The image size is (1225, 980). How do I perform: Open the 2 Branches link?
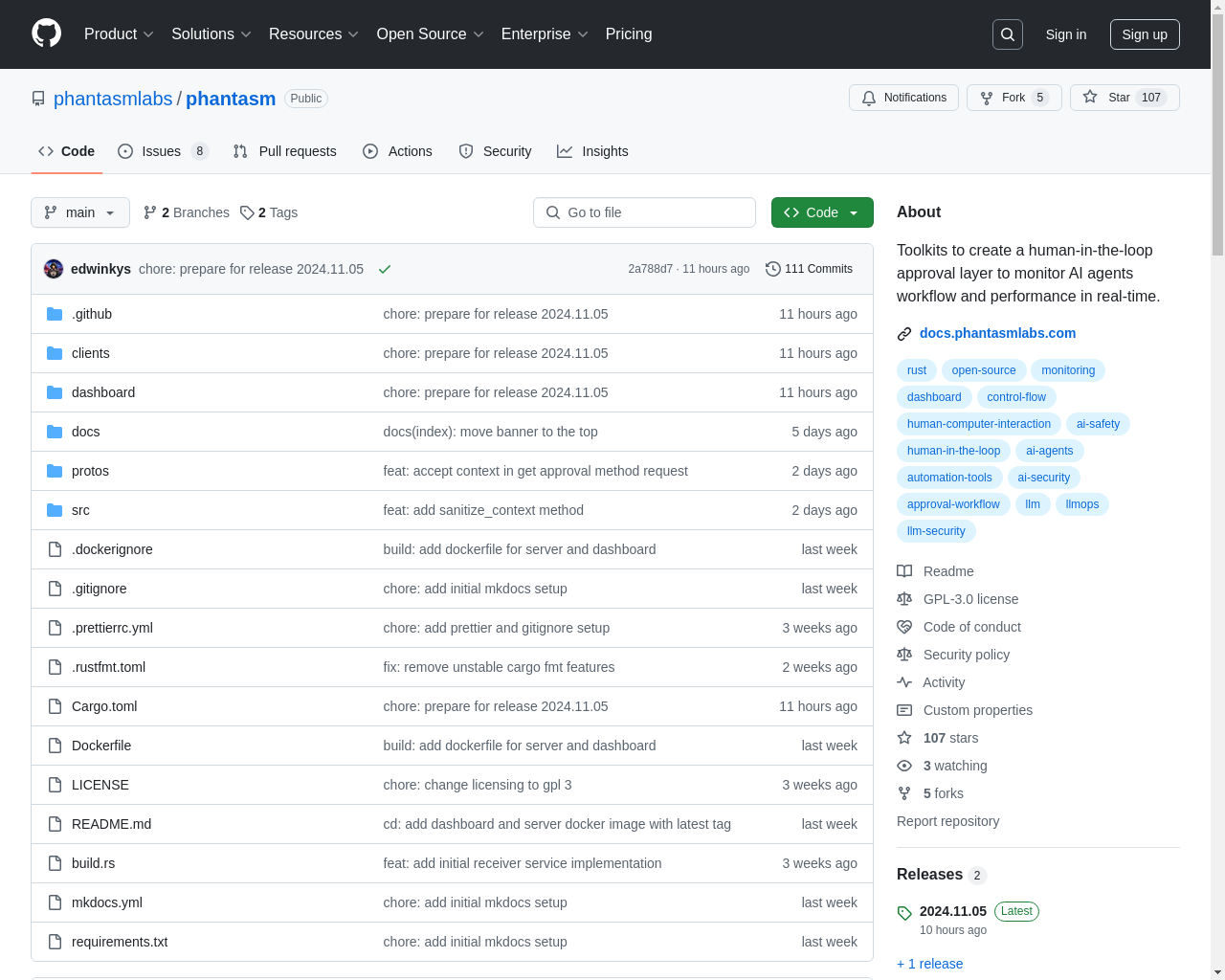[x=187, y=212]
